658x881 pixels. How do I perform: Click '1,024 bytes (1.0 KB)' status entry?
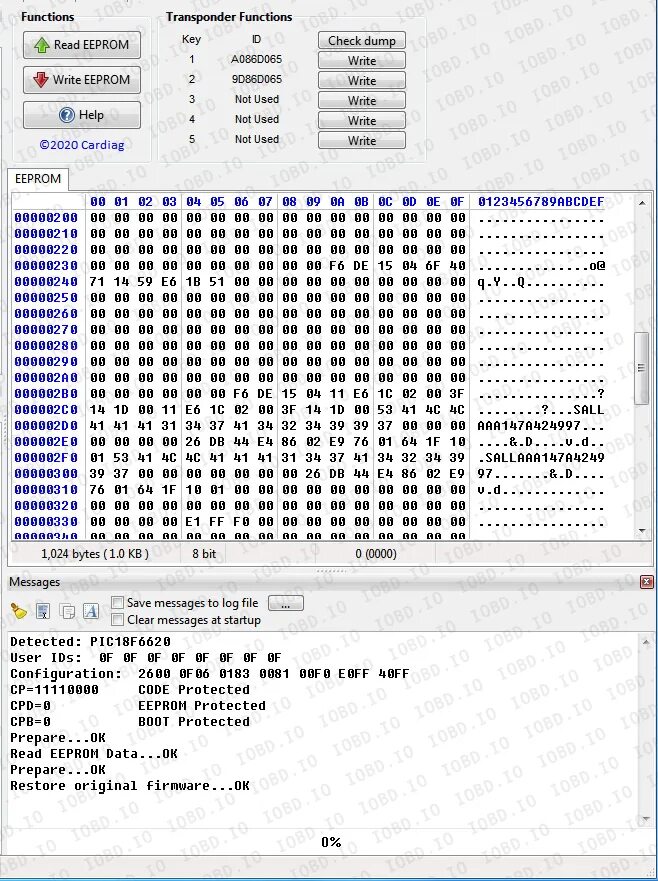point(95,554)
